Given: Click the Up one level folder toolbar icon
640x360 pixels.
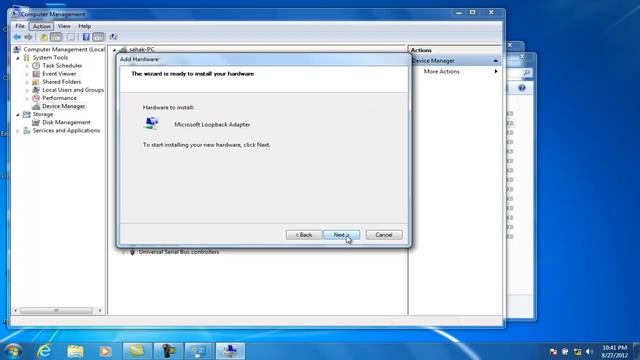Looking at the screenshot, I should (x=44, y=37).
